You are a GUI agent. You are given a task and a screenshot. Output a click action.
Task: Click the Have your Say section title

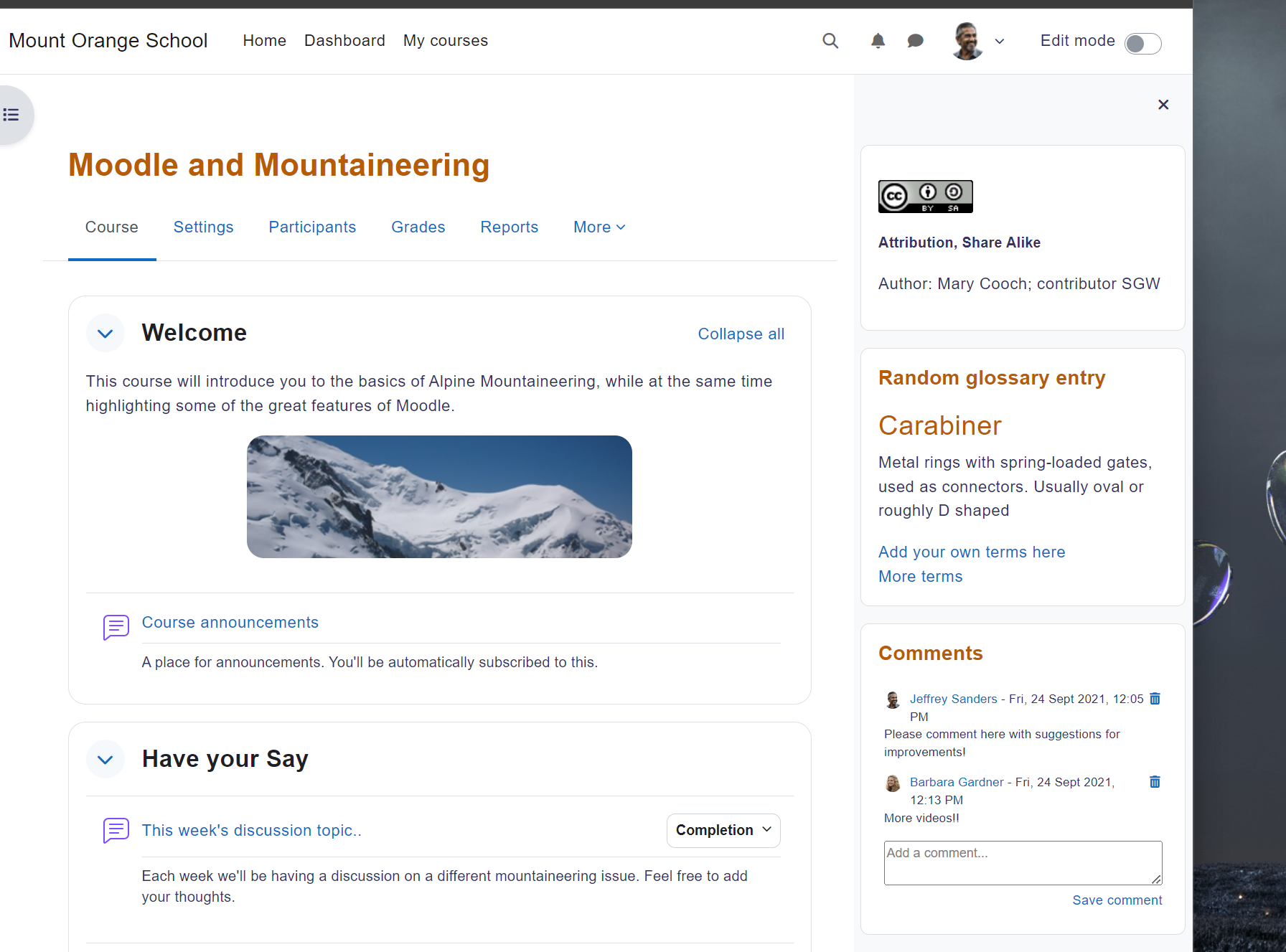(225, 759)
